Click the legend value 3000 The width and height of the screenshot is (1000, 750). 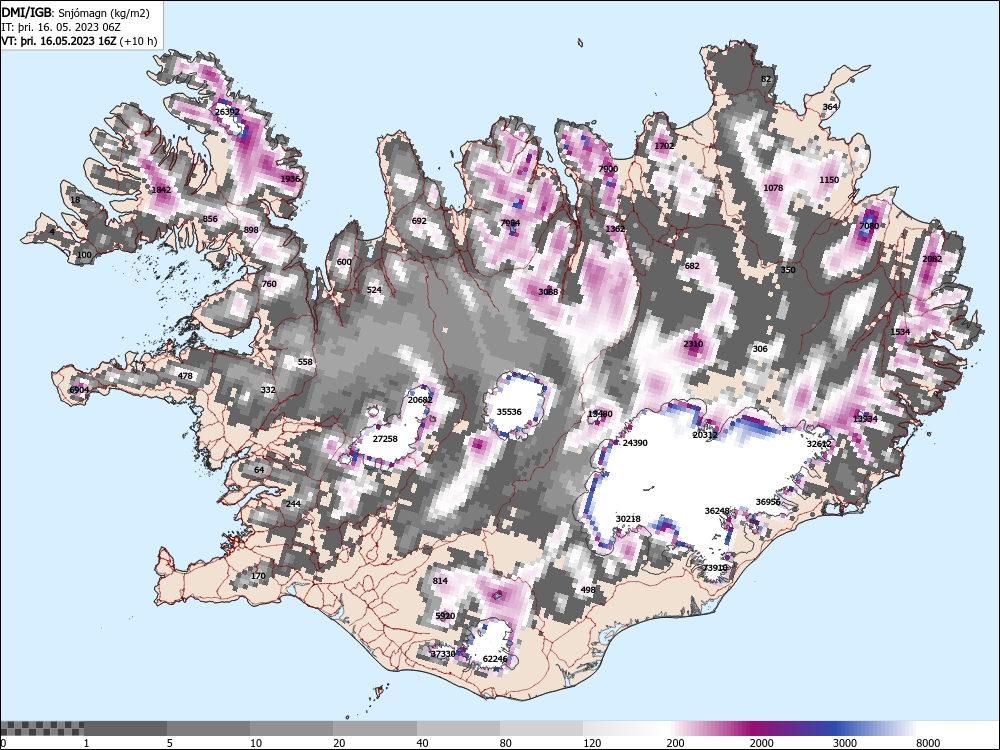point(844,743)
